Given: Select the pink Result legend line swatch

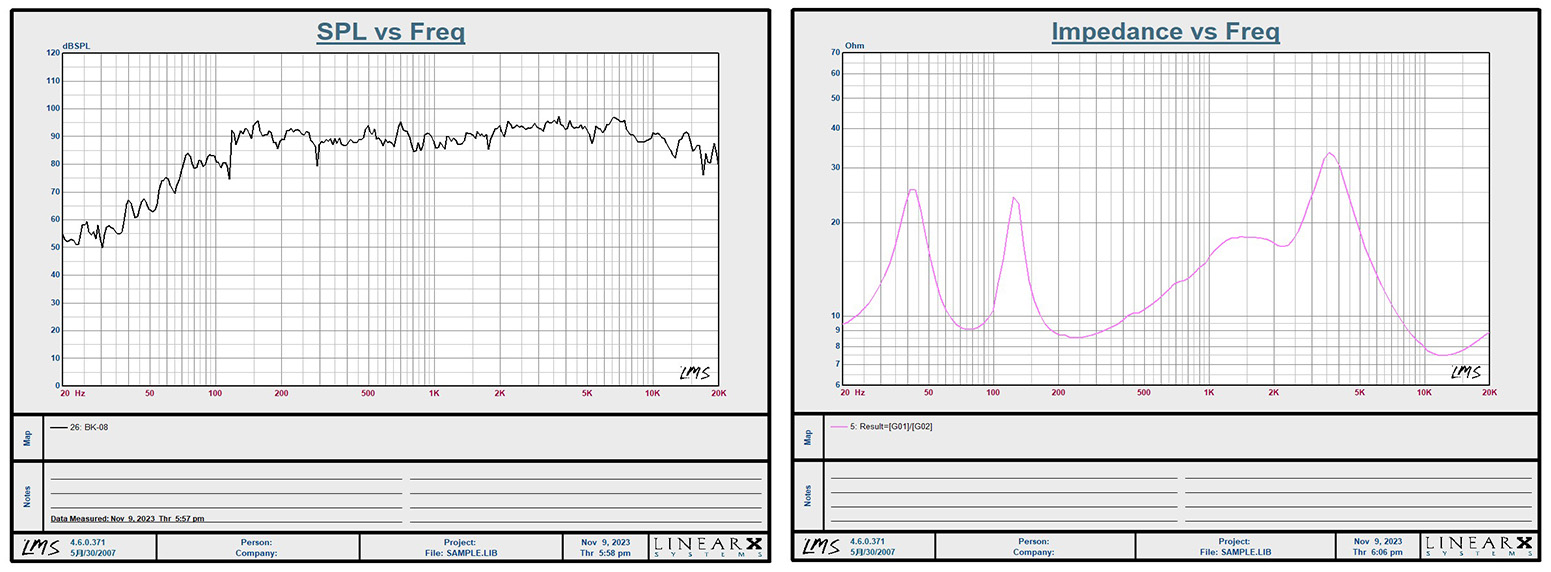Looking at the screenshot, I should tap(838, 427).
